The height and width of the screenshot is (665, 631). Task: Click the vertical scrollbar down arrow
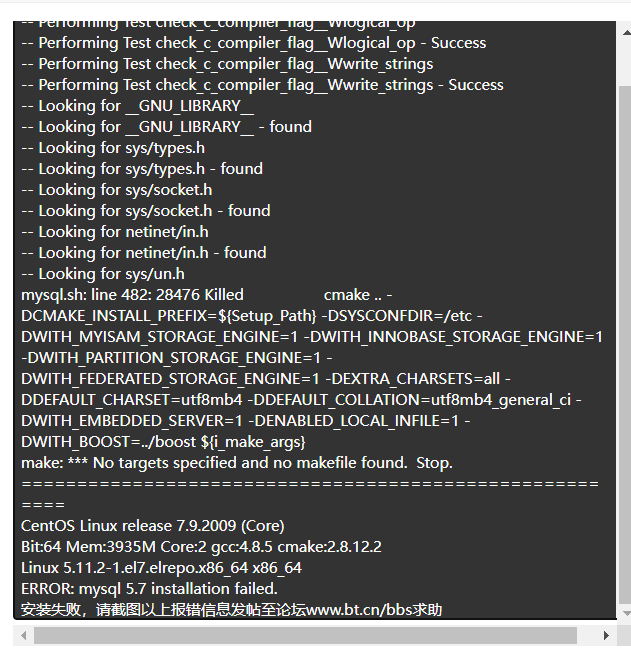pyautogui.click(x=626, y=613)
